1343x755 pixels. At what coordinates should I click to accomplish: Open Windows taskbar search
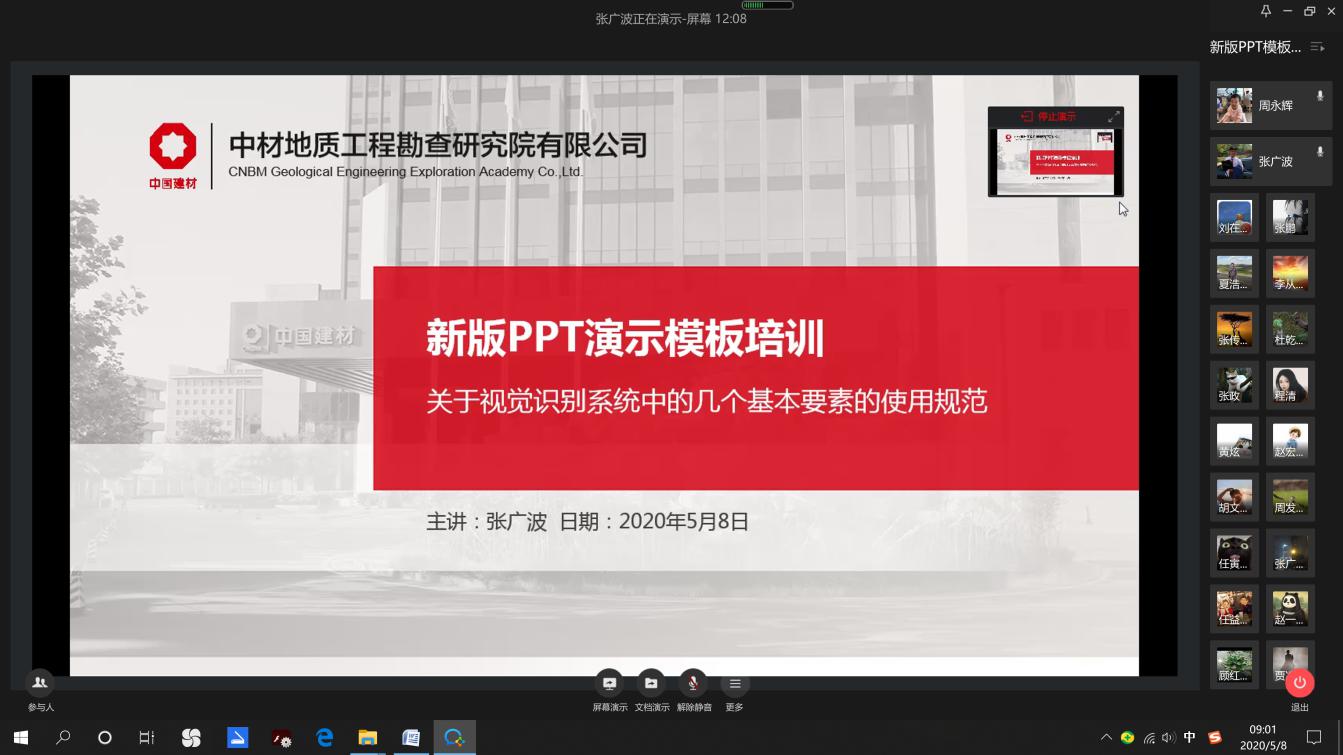(x=63, y=738)
